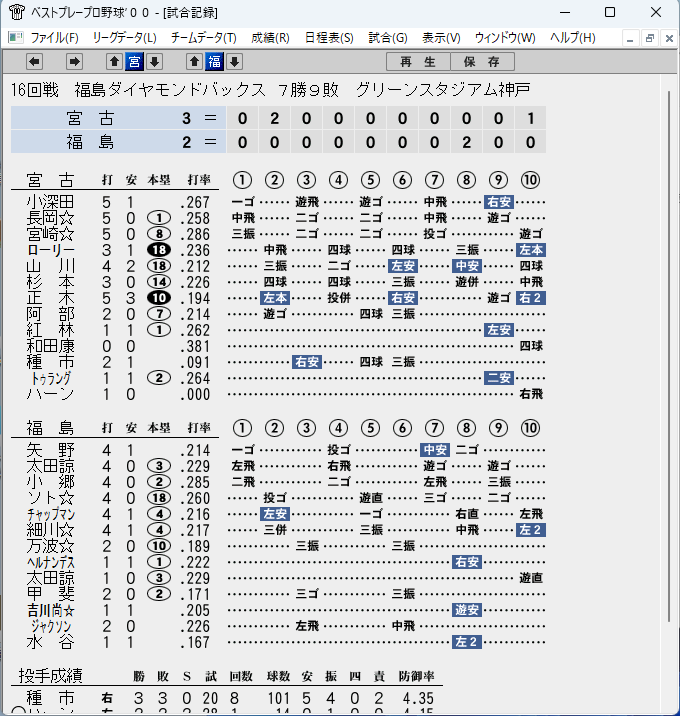Open the ヘルプ(H) menu
Viewport: 680px width, 716px height.
pos(573,38)
